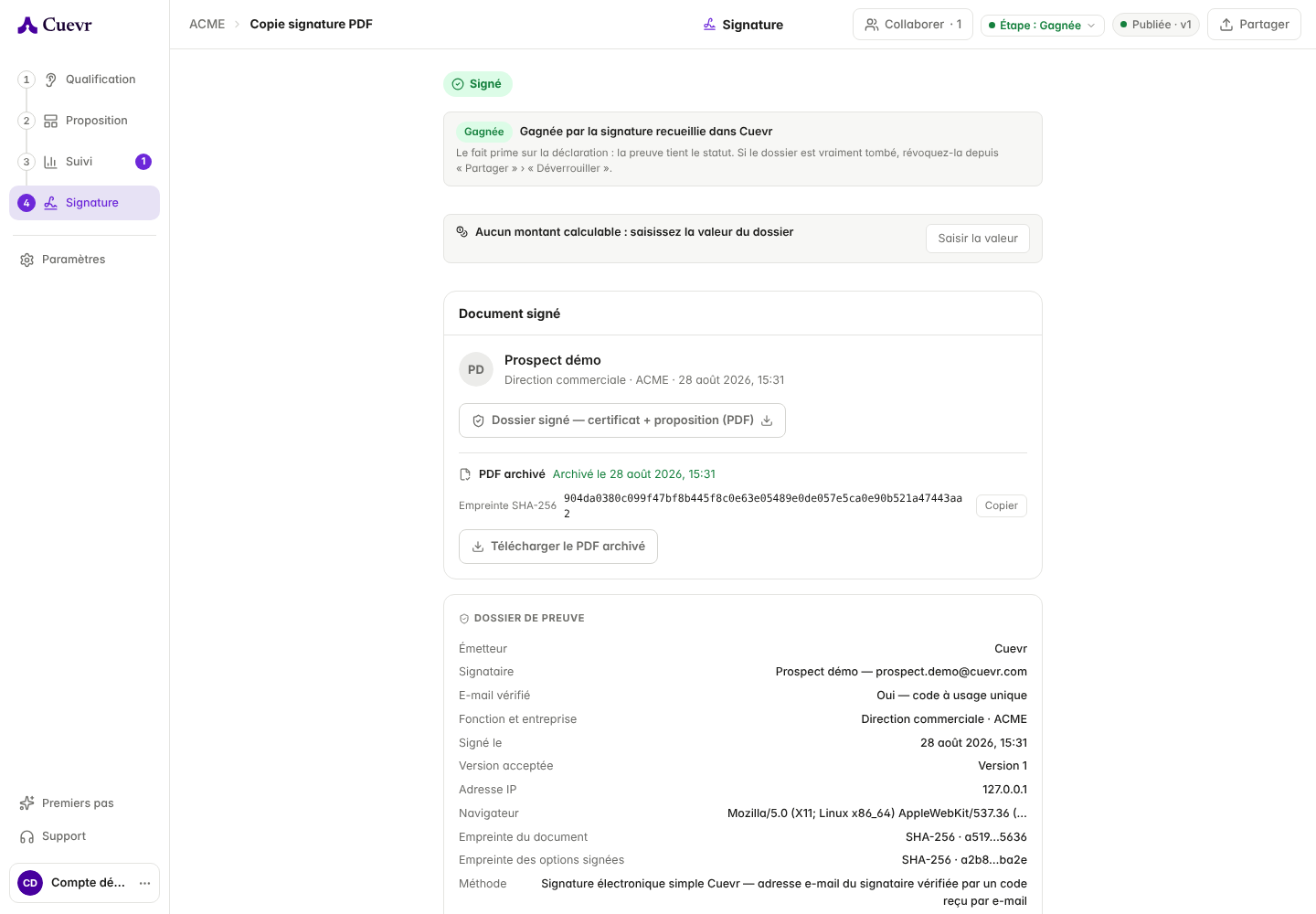Download Dossier signé certificat + proposition PDF

[x=621, y=420]
